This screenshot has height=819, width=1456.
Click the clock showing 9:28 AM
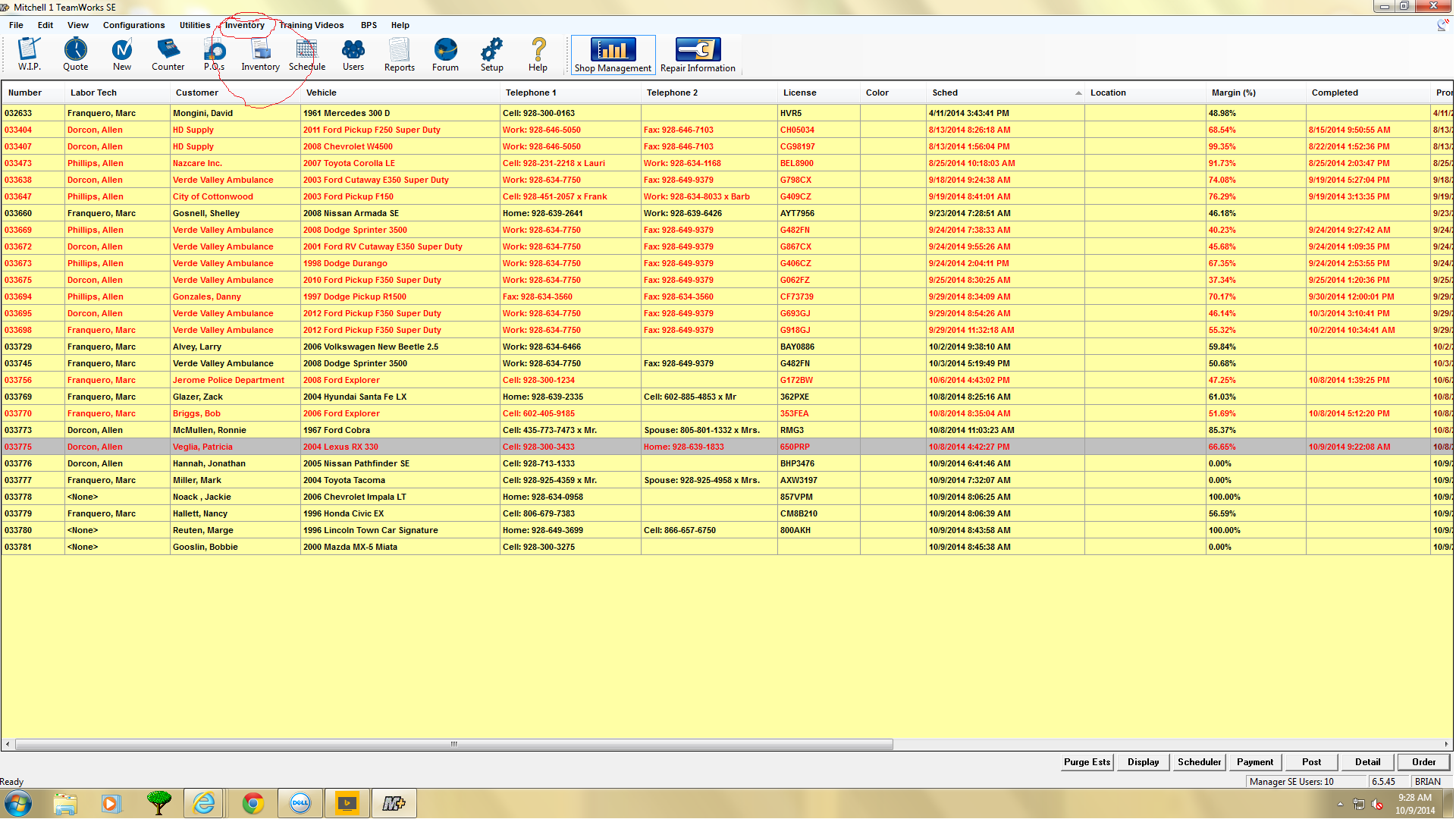pyautogui.click(x=1414, y=797)
